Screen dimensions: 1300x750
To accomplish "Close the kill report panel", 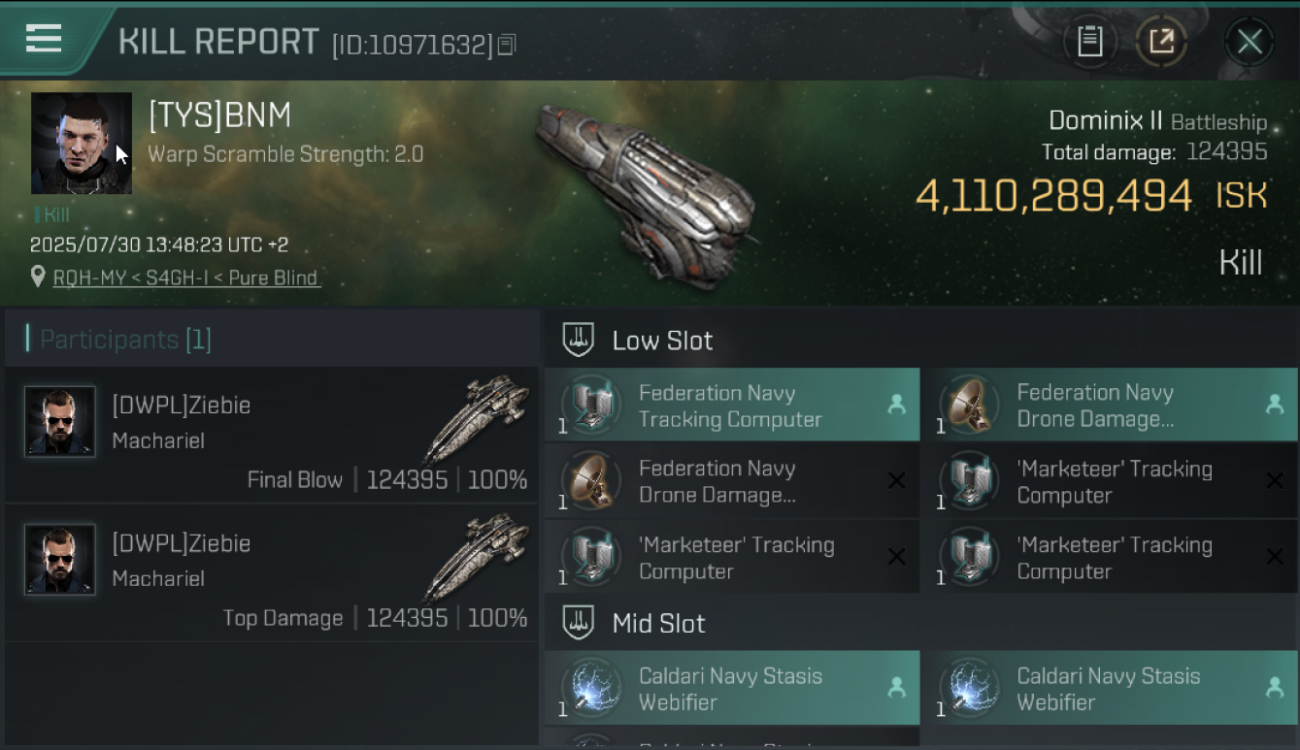I will 1249,41.
